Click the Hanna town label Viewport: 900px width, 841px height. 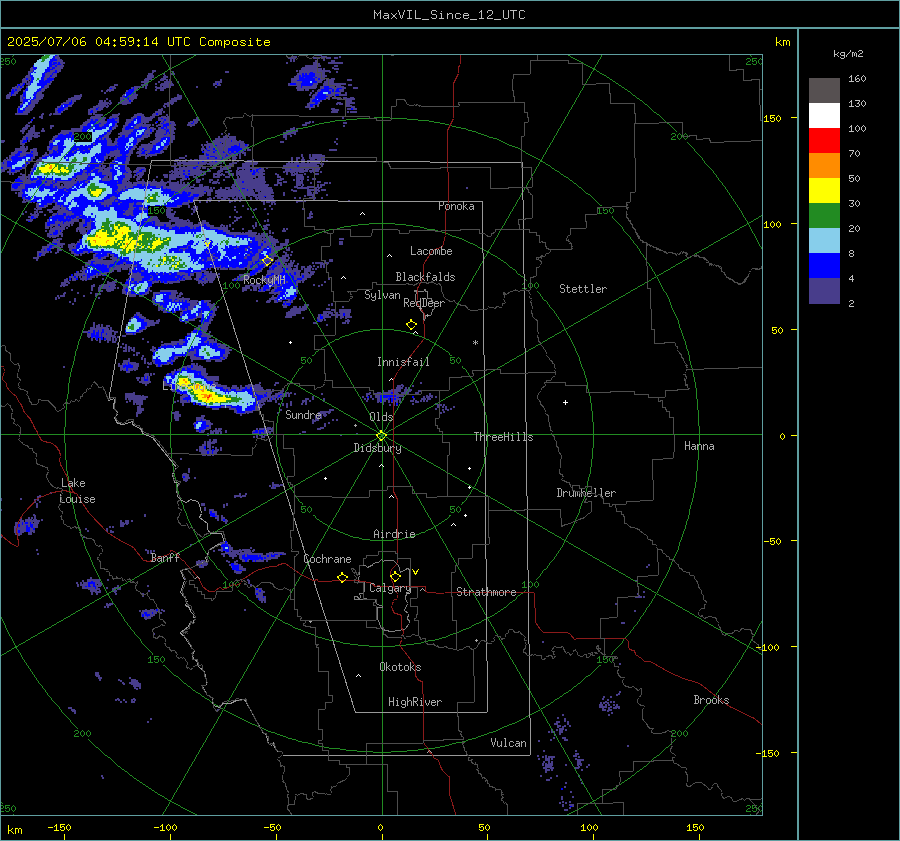click(x=699, y=446)
